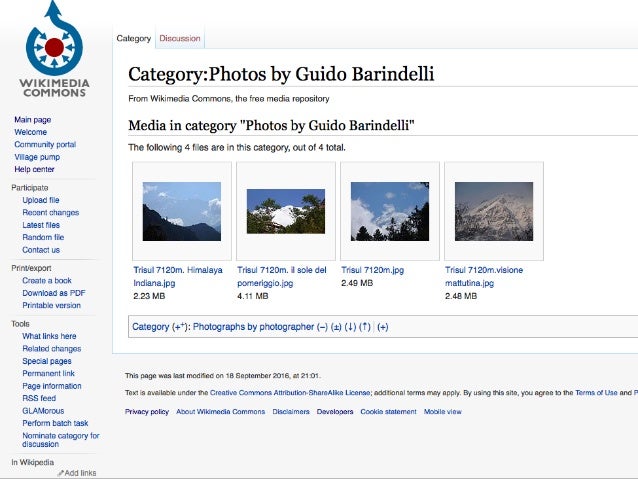
Task: Launch the GLAMorous tool link
Action: 43,411
